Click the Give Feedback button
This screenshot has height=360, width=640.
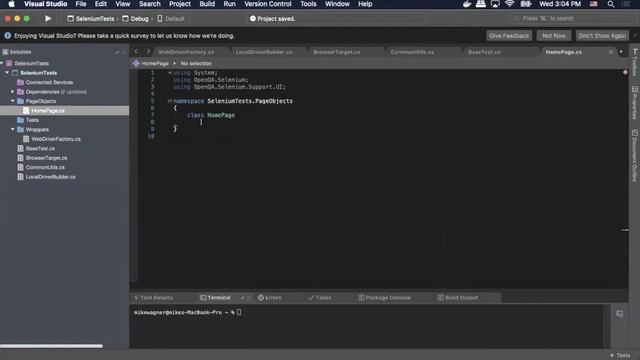tap(509, 36)
